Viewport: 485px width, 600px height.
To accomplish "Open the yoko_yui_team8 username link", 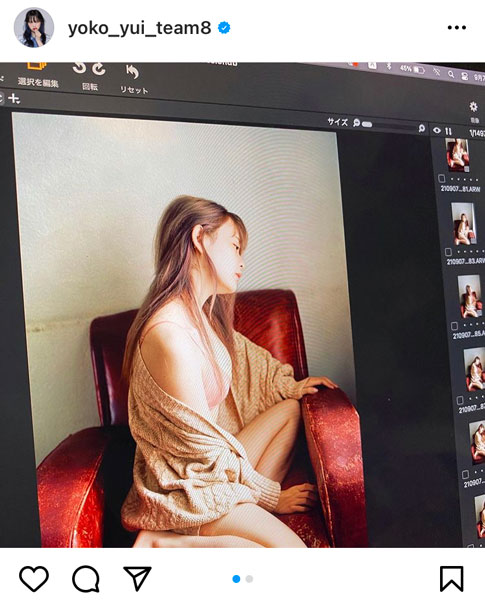I will click(139, 28).
